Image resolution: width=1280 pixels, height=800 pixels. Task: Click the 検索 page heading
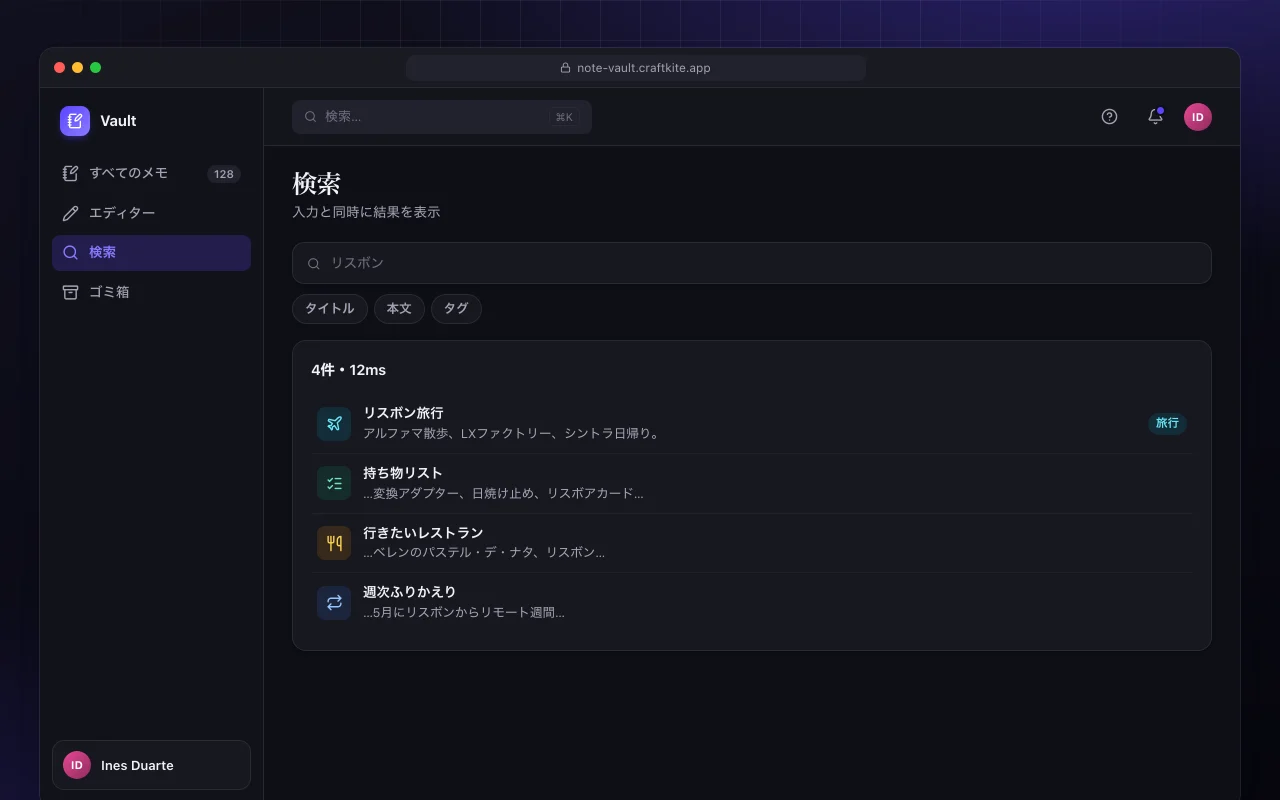coord(317,184)
